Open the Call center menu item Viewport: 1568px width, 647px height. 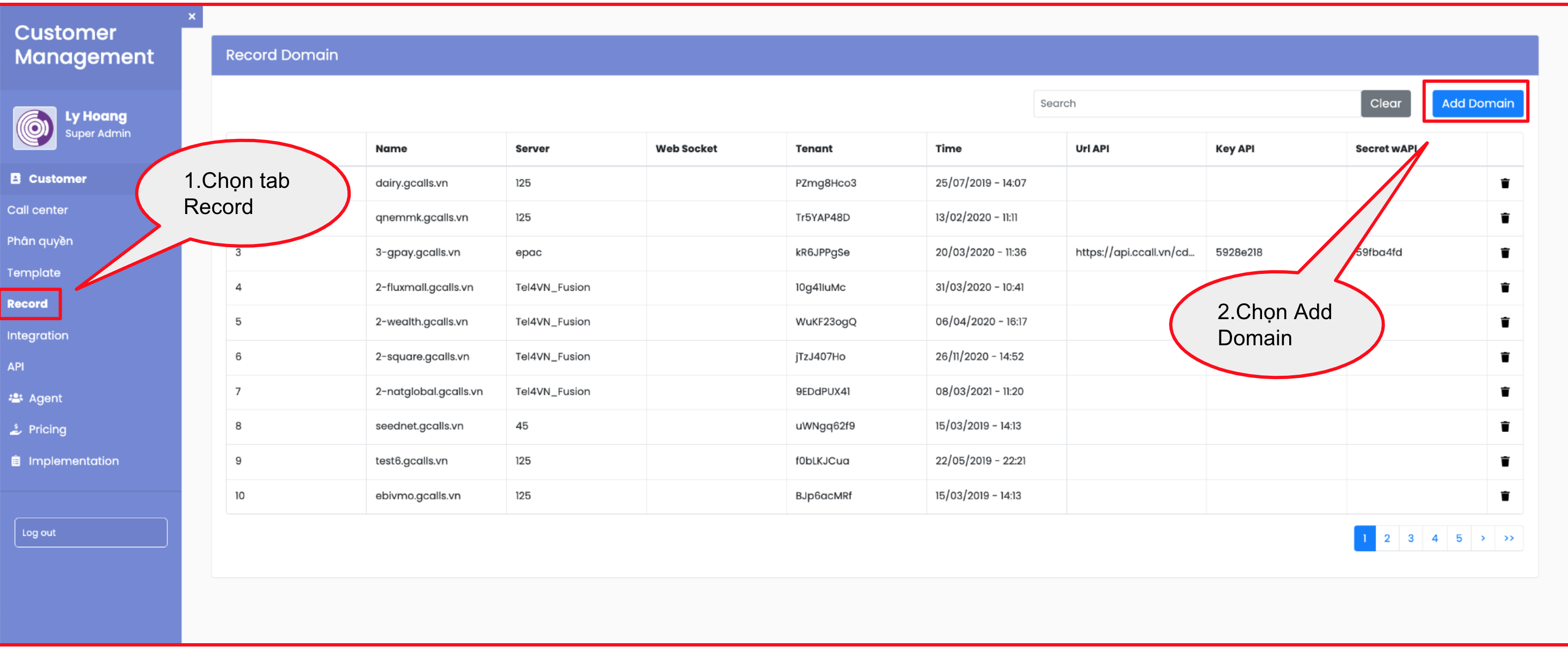point(37,210)
